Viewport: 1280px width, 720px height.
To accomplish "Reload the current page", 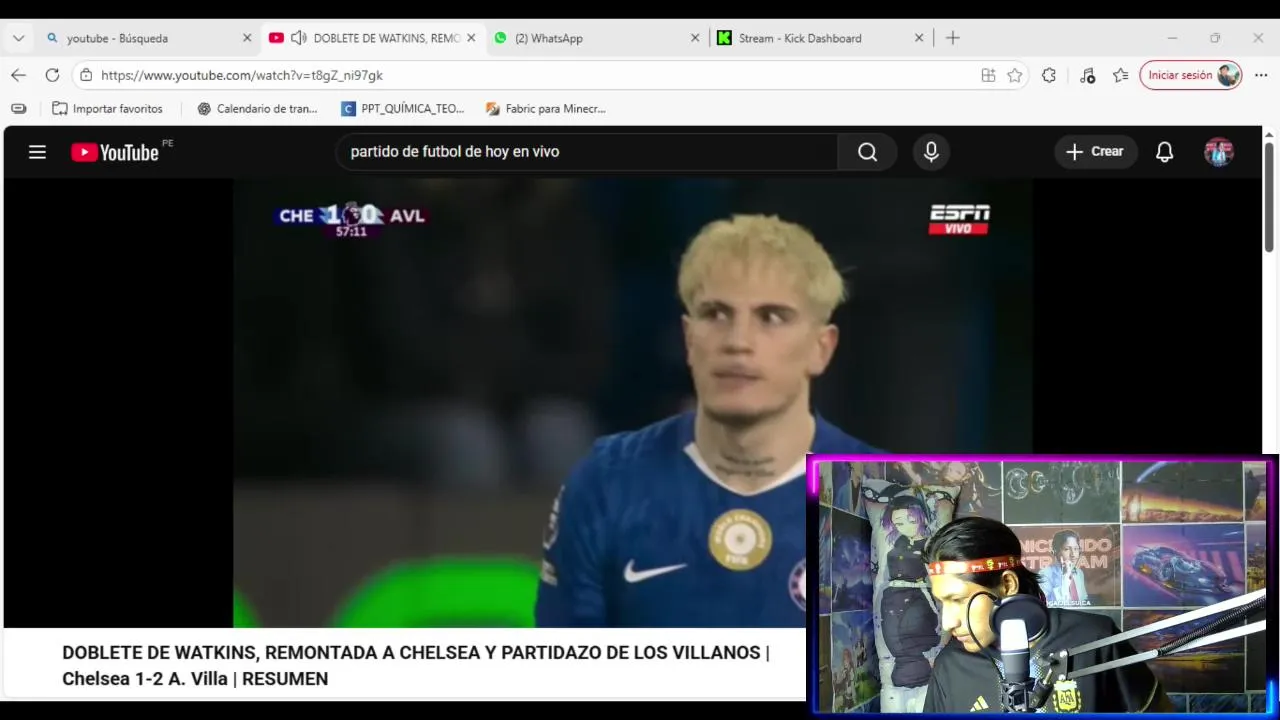I will (52, 75).
